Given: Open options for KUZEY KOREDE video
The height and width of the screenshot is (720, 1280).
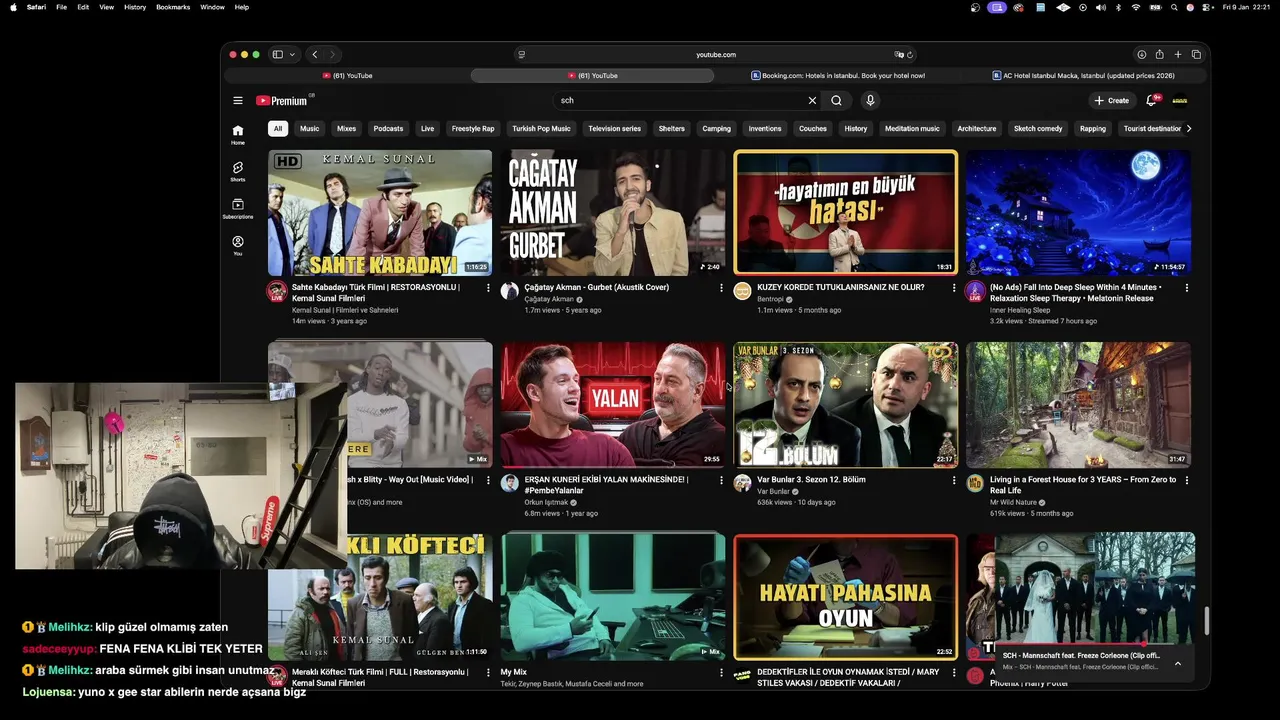Looking at the screenshot, I should 954,287.
